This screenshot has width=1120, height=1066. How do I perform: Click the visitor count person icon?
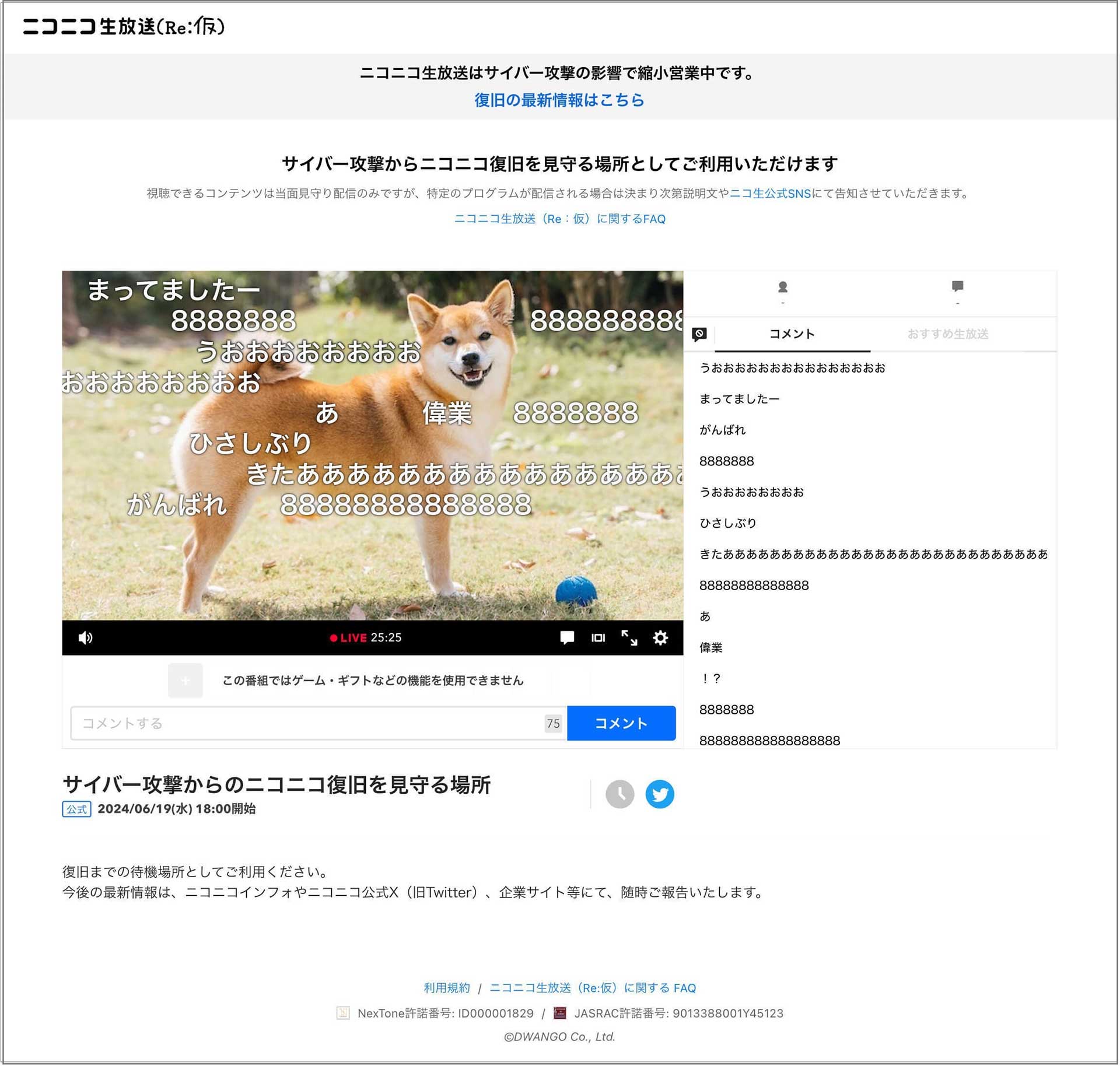[x=783, y=287]
